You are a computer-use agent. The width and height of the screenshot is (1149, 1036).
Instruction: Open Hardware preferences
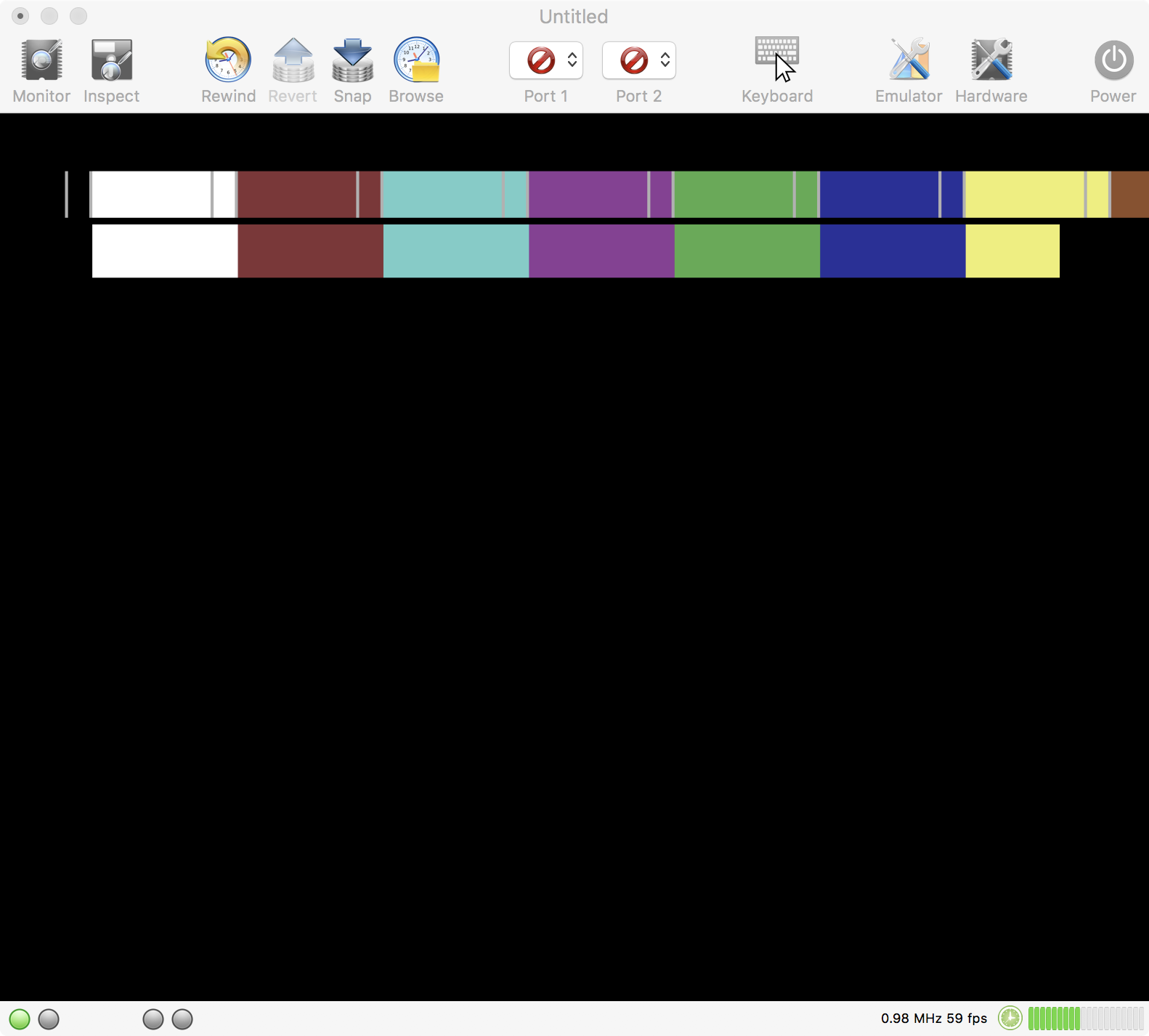click(991, 60)
